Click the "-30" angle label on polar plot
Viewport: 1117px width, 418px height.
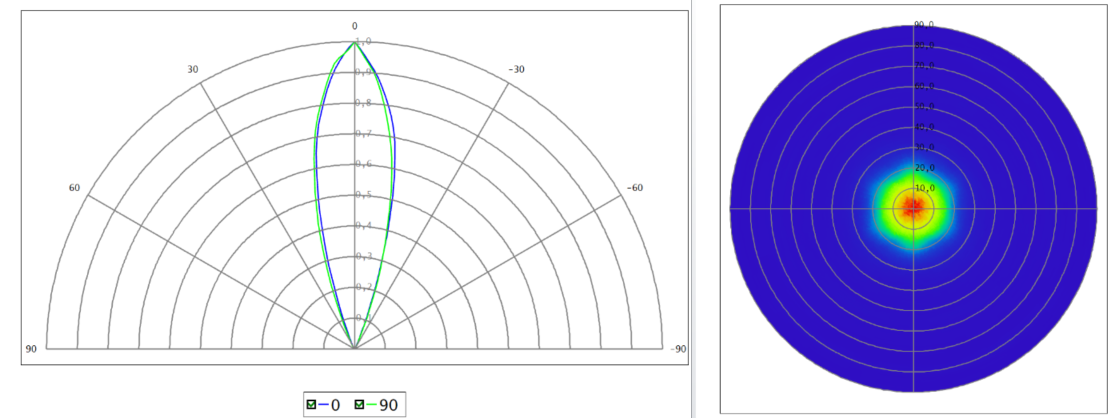click(516, 70)
